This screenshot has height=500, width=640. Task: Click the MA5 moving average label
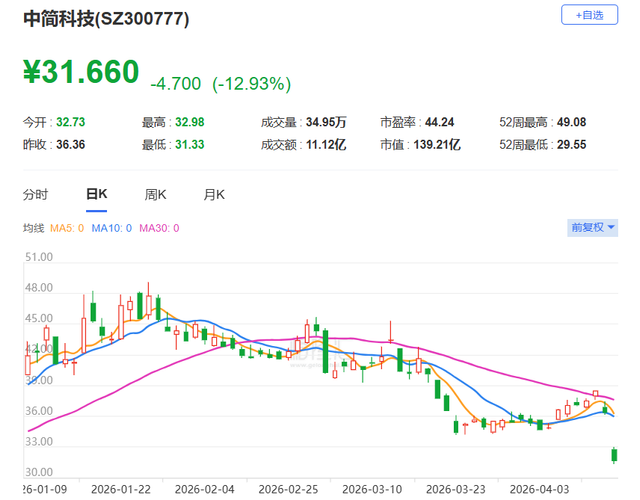67,228
